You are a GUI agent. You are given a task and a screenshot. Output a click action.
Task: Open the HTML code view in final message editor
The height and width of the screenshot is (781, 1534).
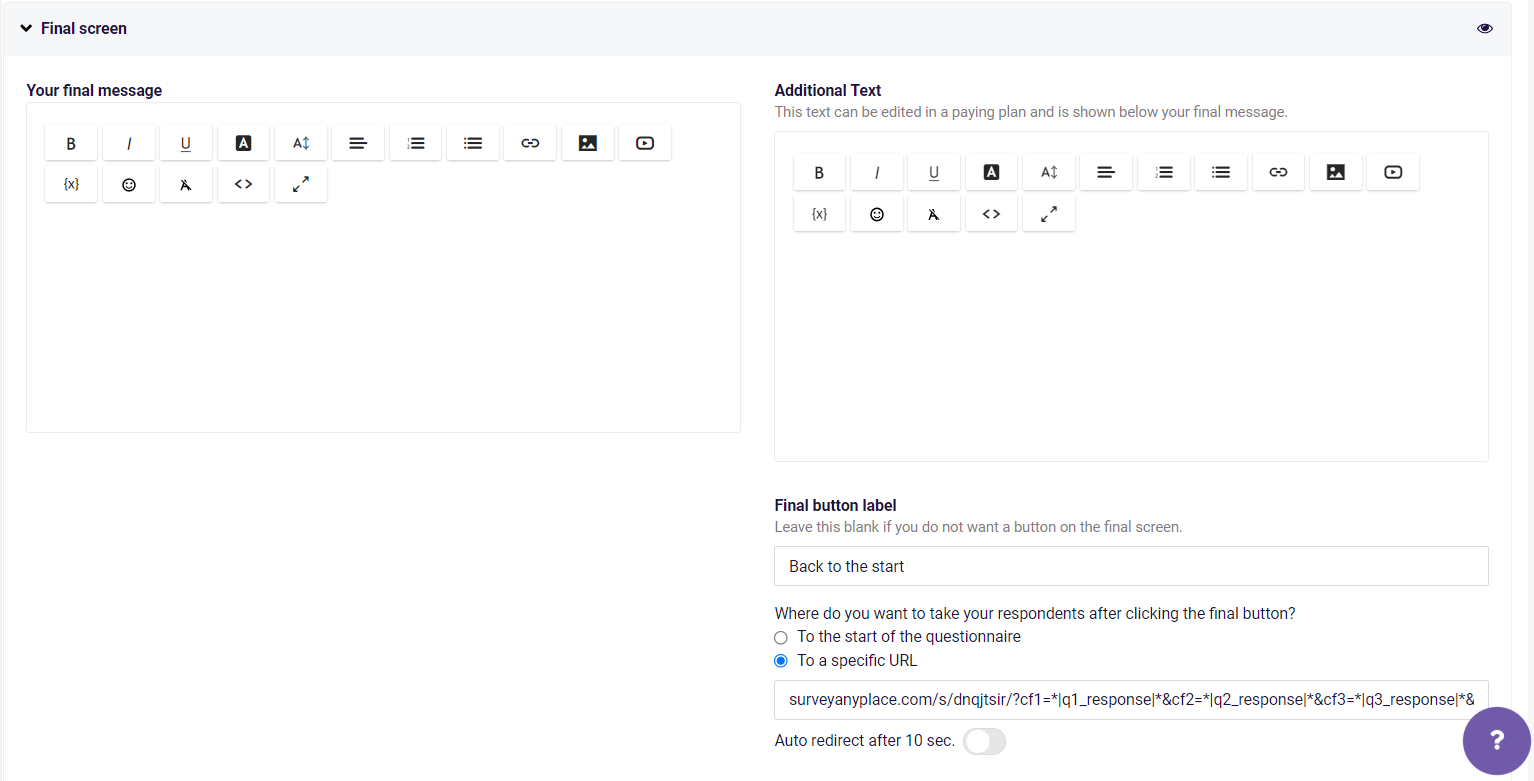point(243,183)
